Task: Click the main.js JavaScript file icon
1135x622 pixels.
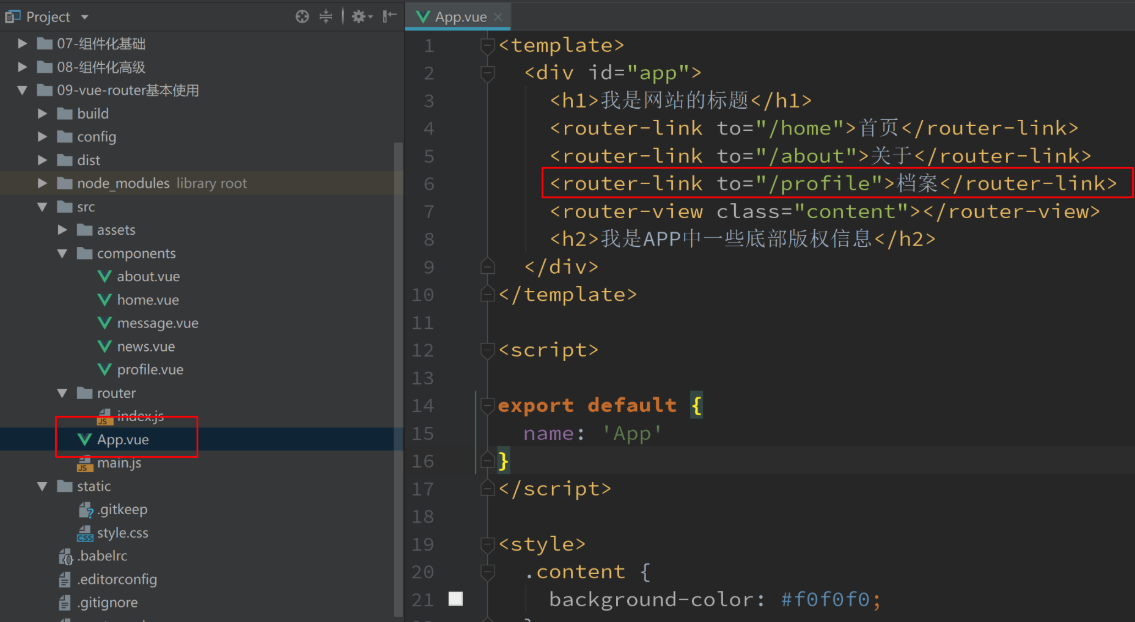Action: click(x=85, y=463)
